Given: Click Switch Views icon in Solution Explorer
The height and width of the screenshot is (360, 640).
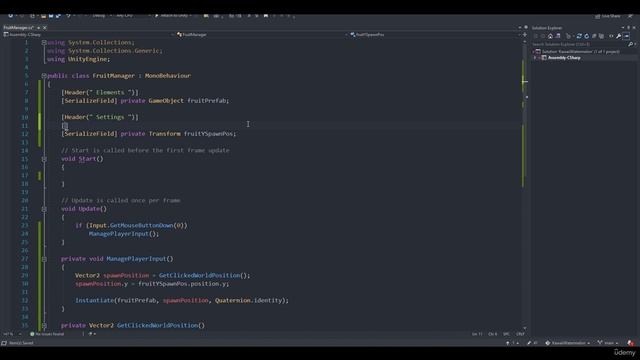Looking at the screenshot, I should [558, 36].
